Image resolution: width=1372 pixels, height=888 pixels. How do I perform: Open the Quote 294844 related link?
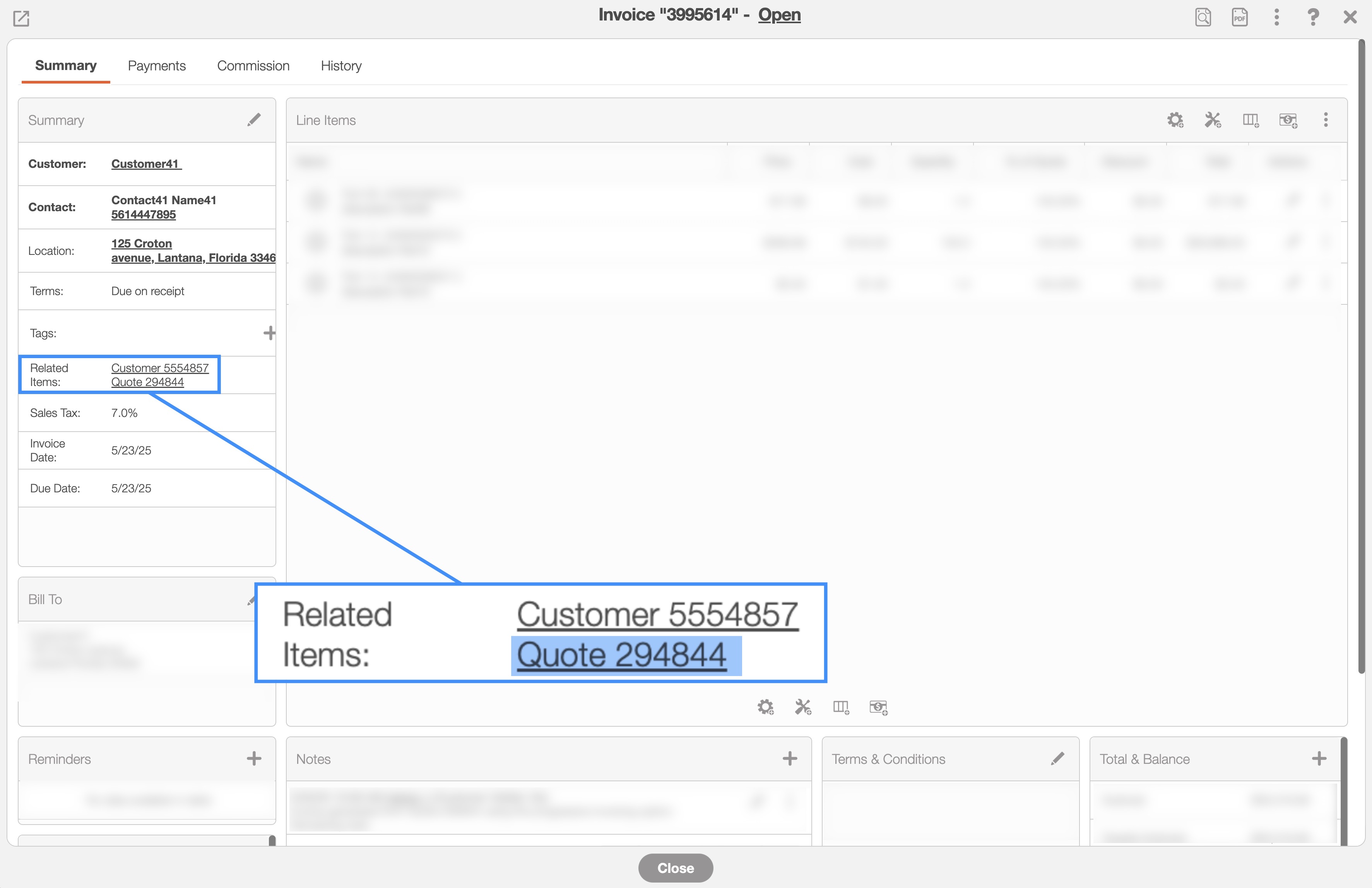pyautogui.click(x=147, y=382)
